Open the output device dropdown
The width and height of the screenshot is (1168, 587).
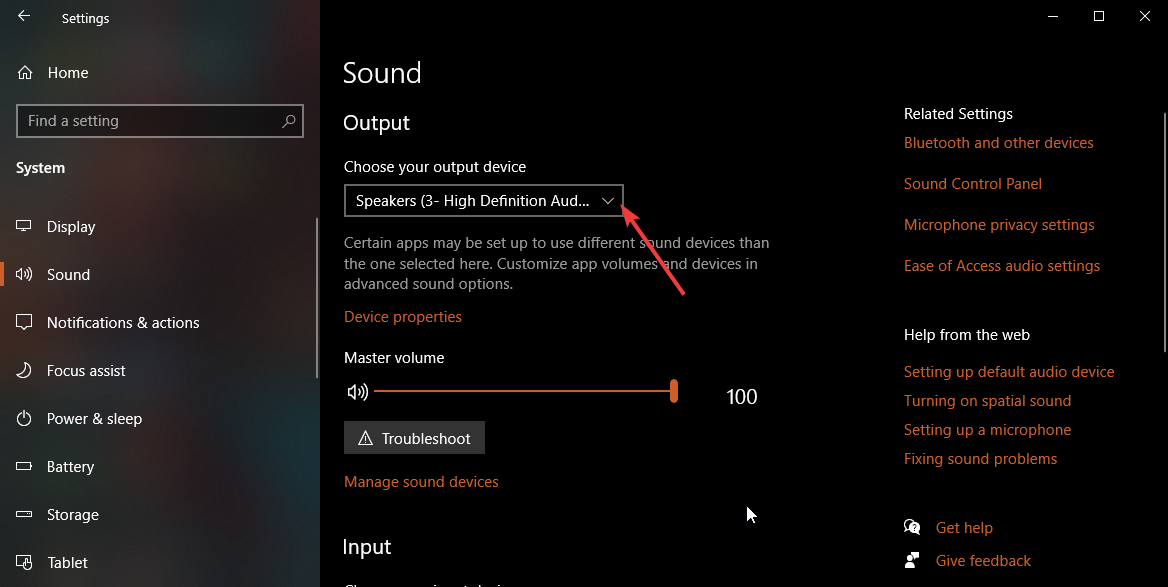(484, 201)
